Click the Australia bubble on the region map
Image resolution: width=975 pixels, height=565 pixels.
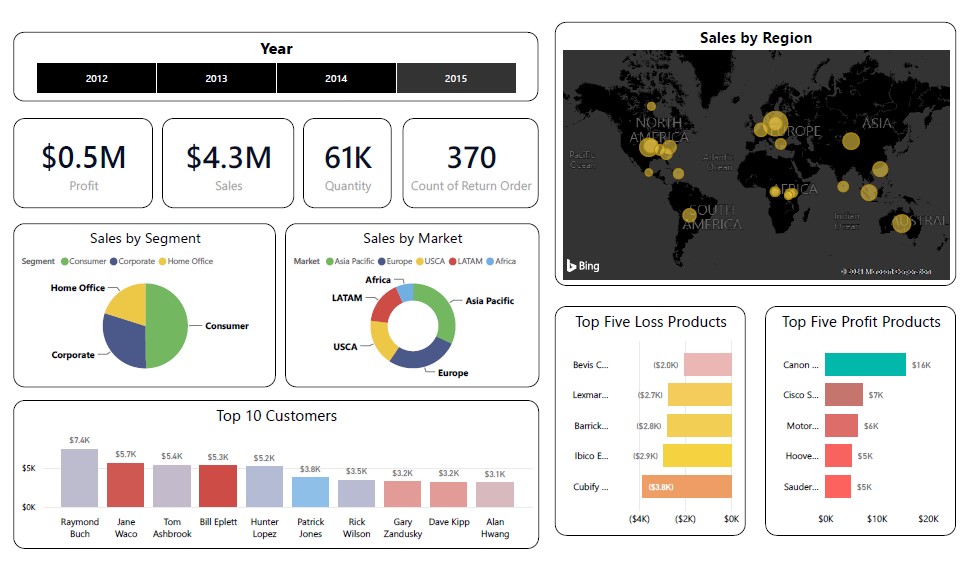[x=901, y=222]
